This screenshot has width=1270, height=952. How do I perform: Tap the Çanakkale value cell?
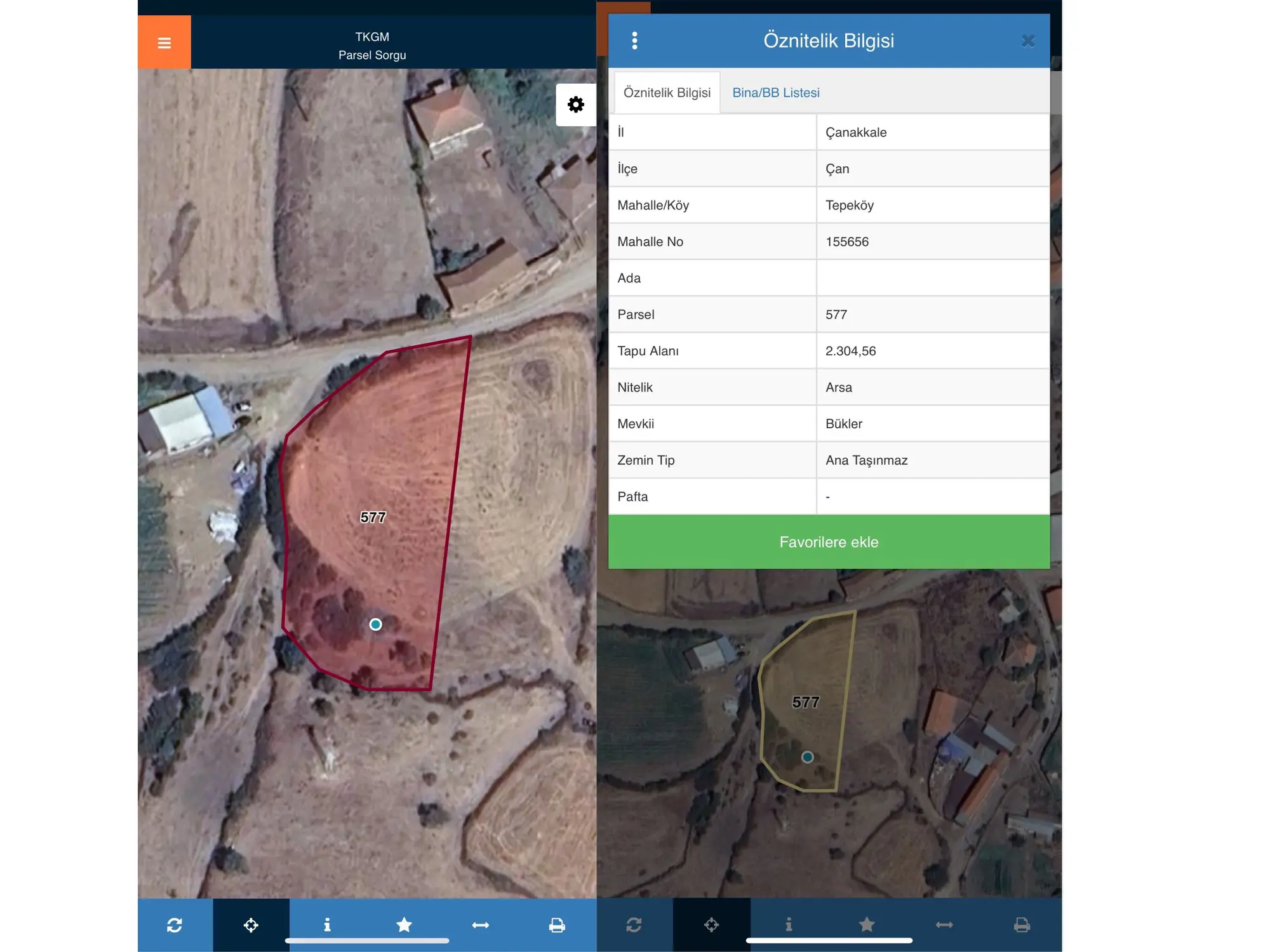point(933,132)
